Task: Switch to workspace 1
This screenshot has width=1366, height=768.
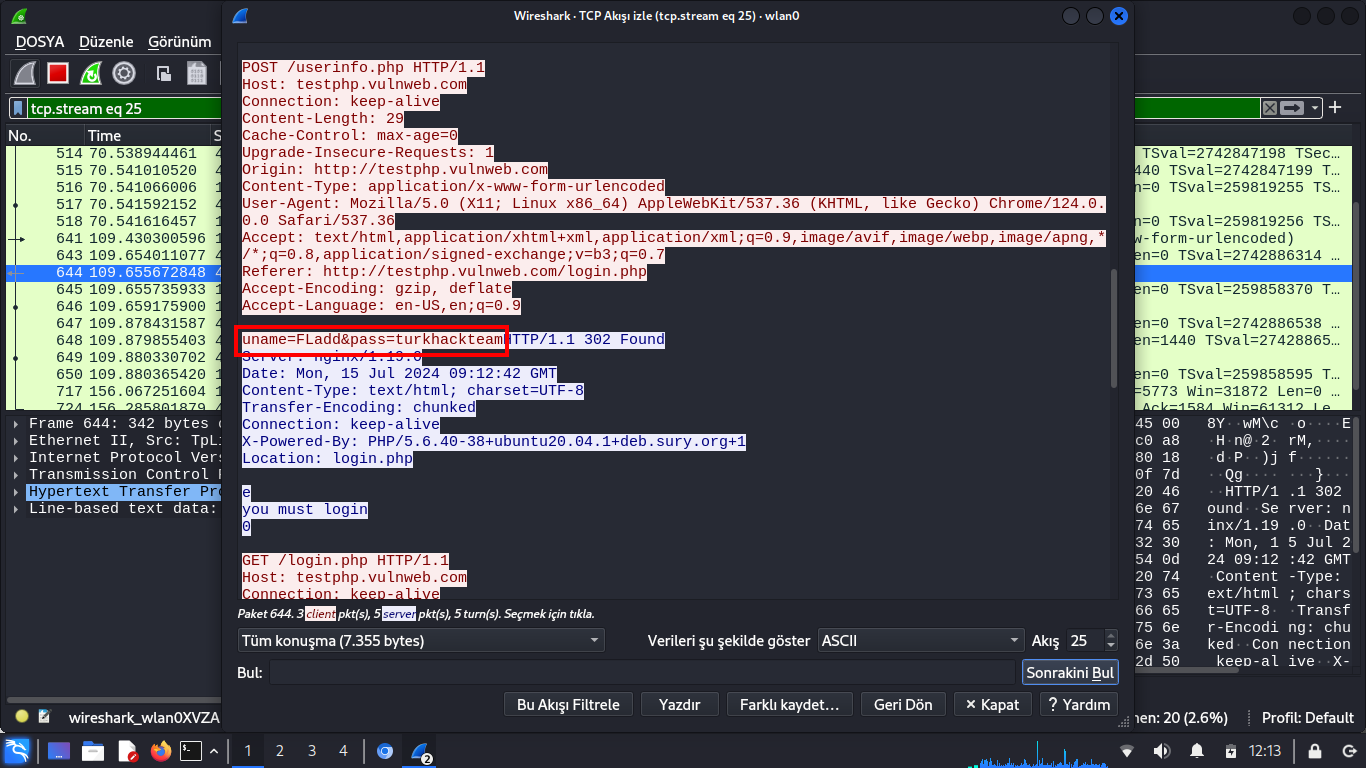Action: point(248,751)
